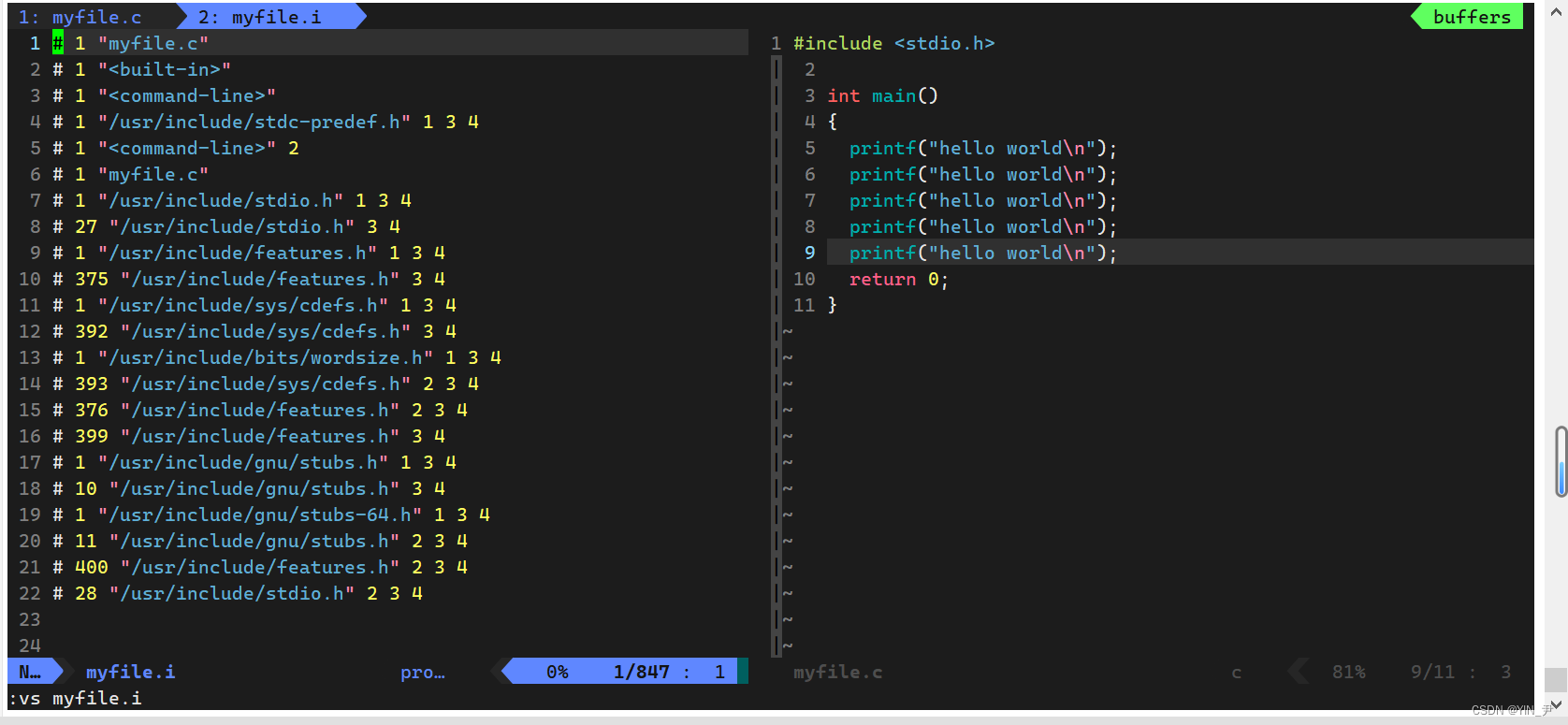Click the line '# 10 "/usr/include/gnu/stubs.h" 3 4'
Viewport: 1568px width, 725px height.
249,488
